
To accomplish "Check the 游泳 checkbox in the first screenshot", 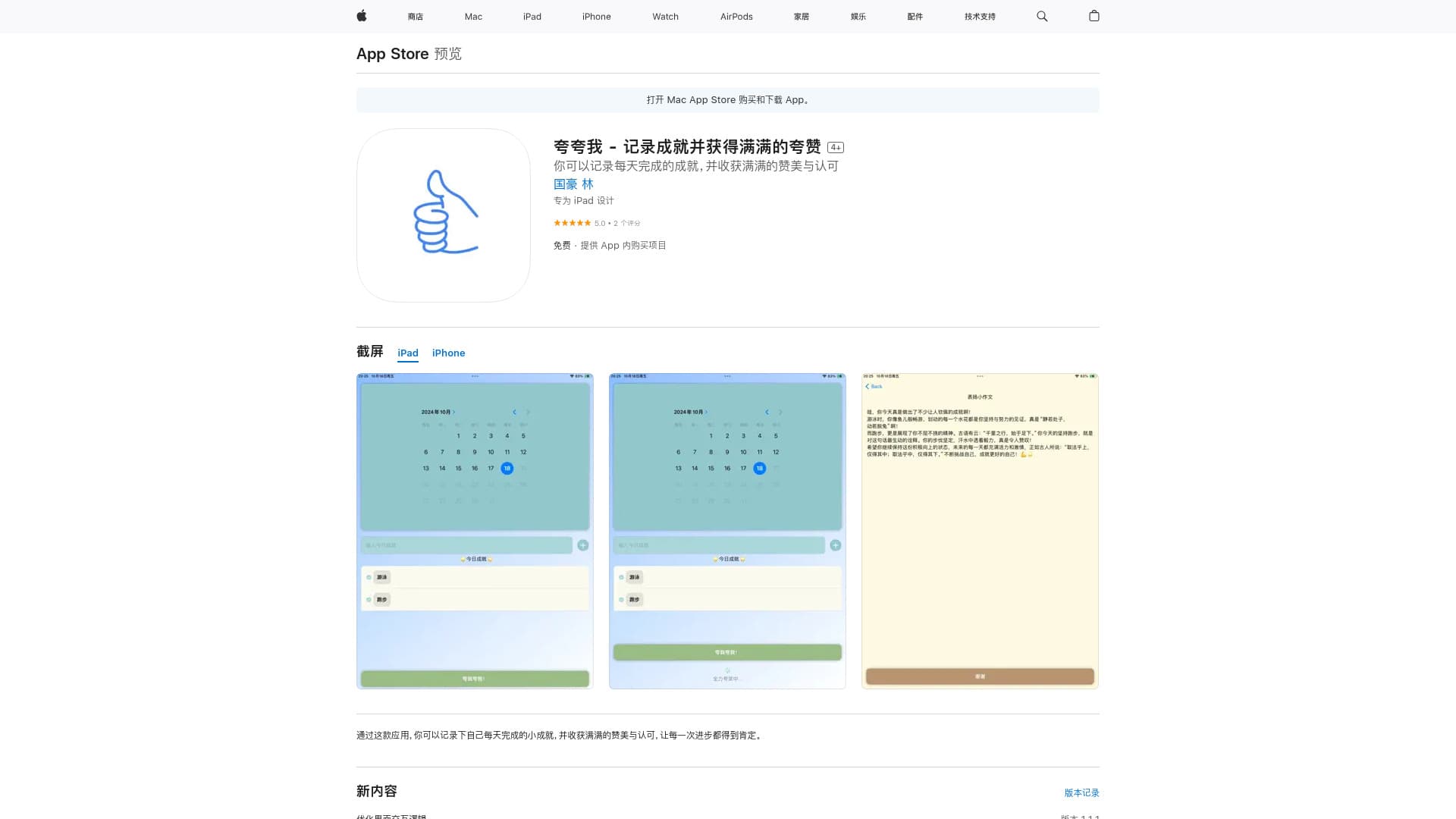I will [x=369, y=577].
